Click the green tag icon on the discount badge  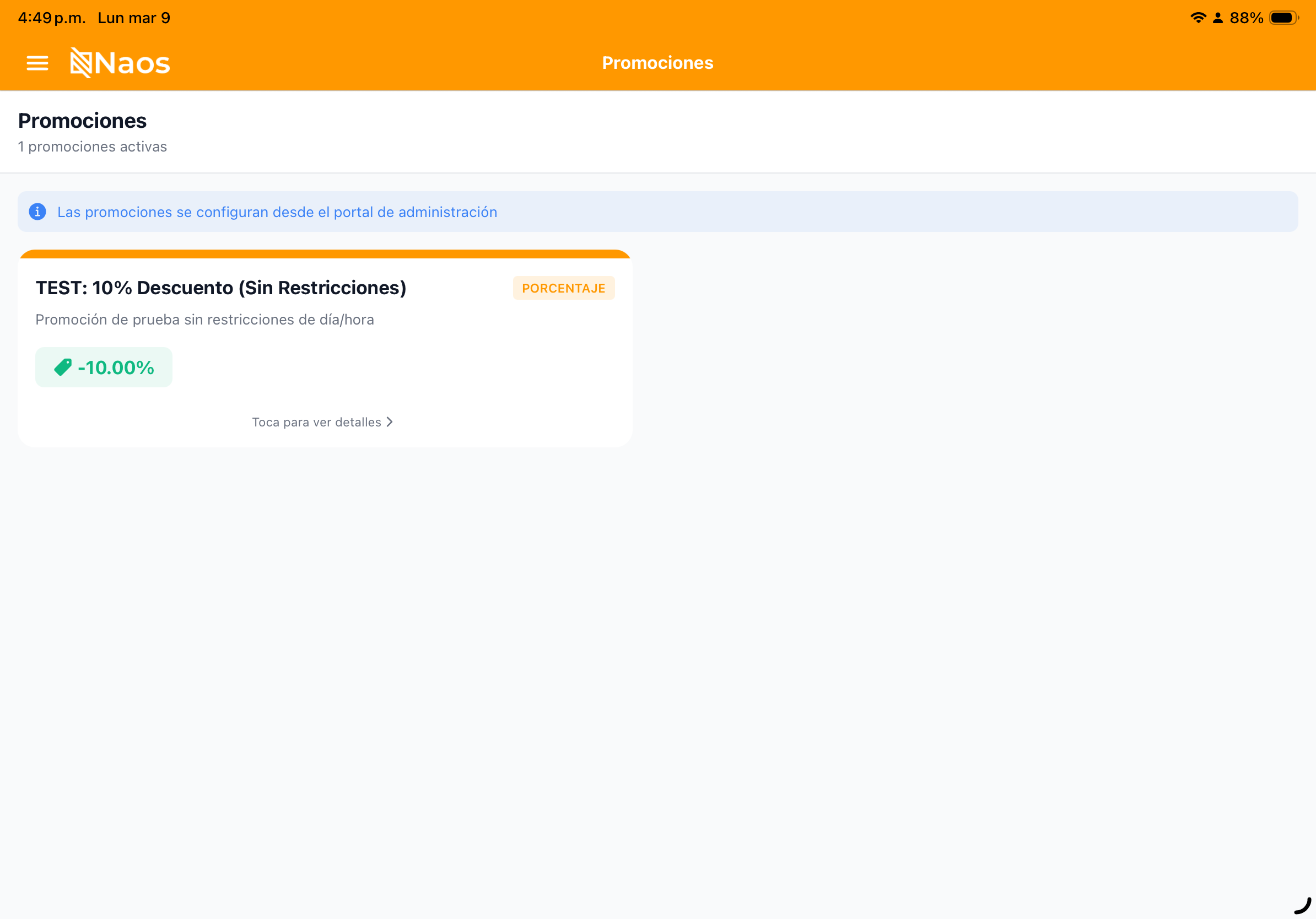point(63,367)
